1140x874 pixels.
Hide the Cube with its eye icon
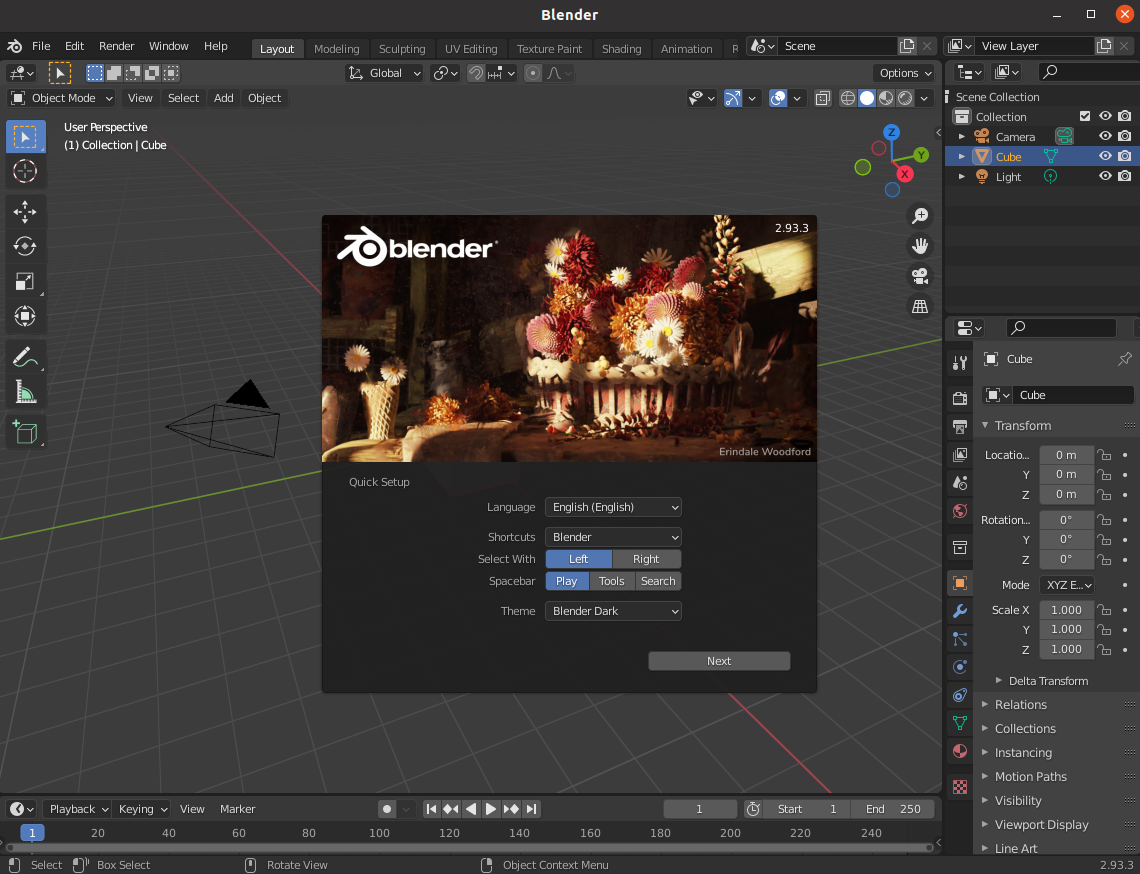click(x=1105, y=156)
